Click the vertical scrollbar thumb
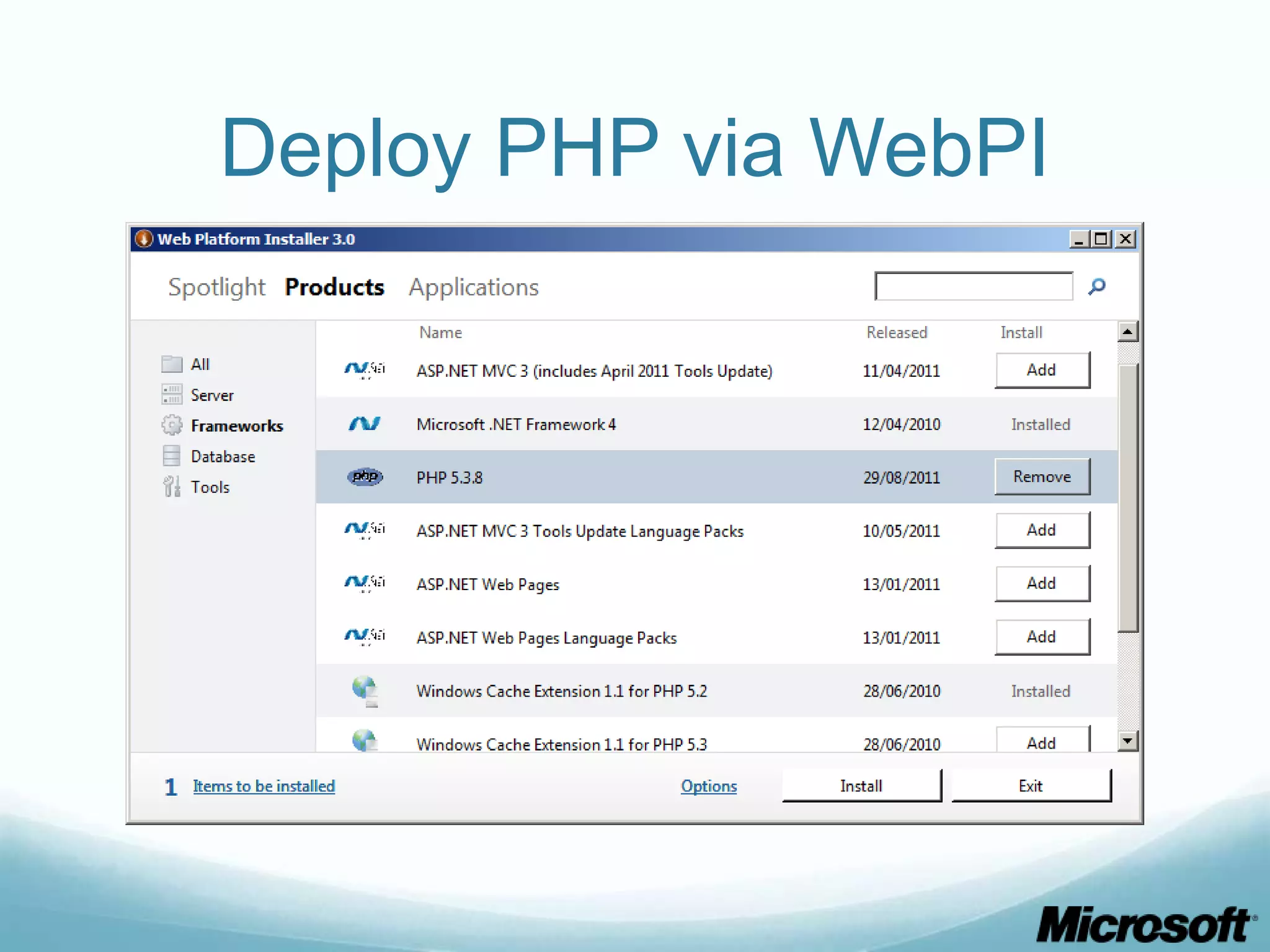1270x952 pixels. pos(1128,498)
